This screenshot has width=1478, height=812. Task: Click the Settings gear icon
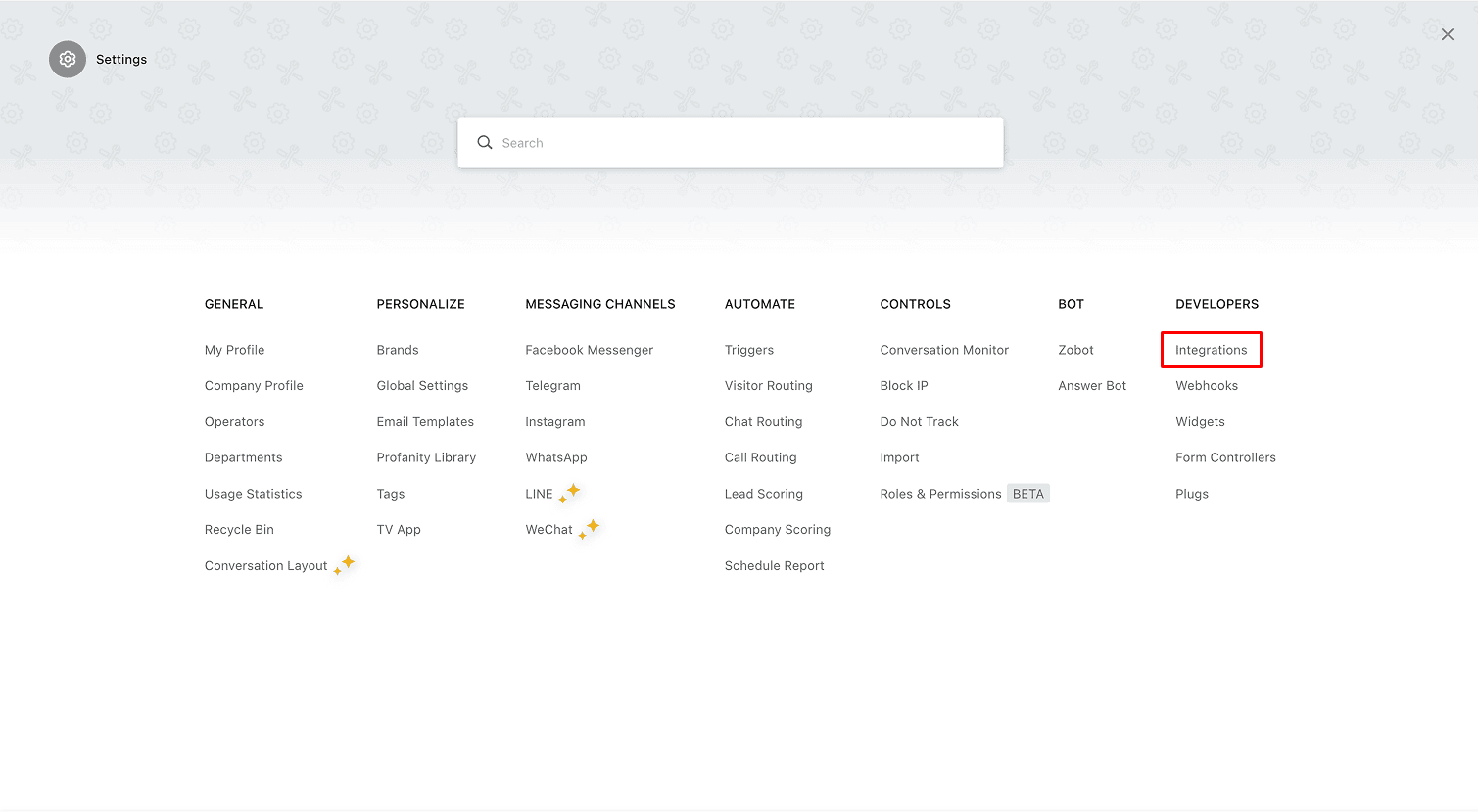[68, 60]
